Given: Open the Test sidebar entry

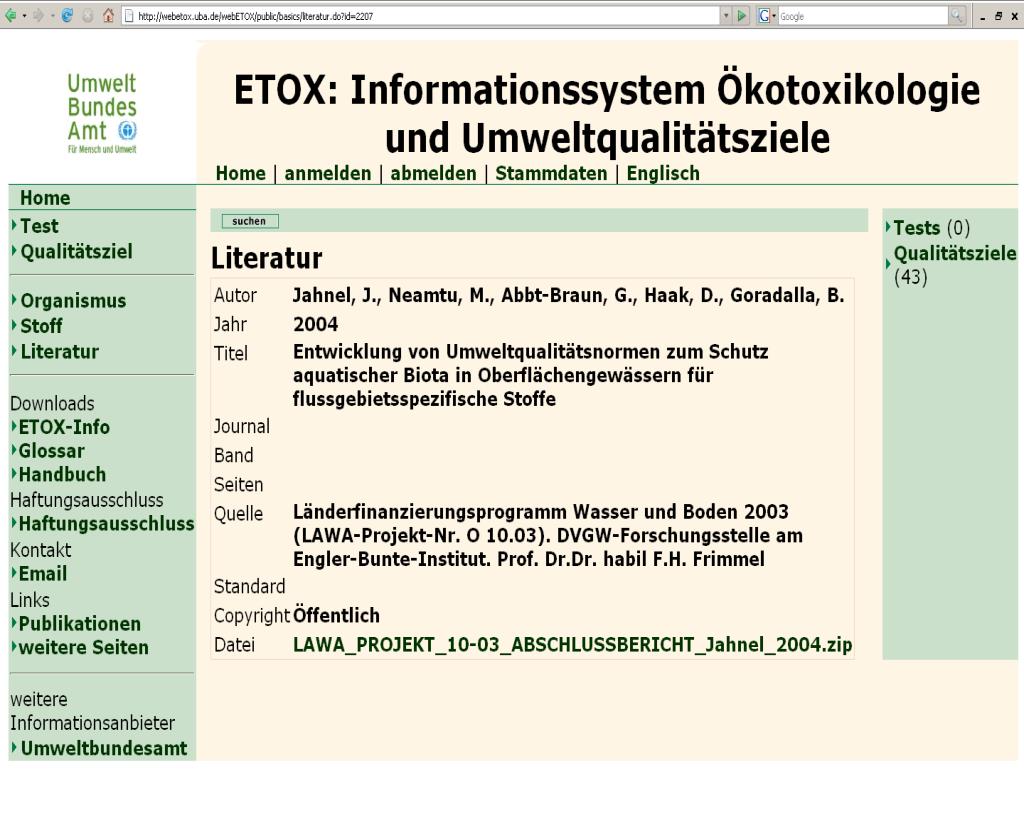Looking at the screenshot, I should pyautogui.click(x=39, y=226).
